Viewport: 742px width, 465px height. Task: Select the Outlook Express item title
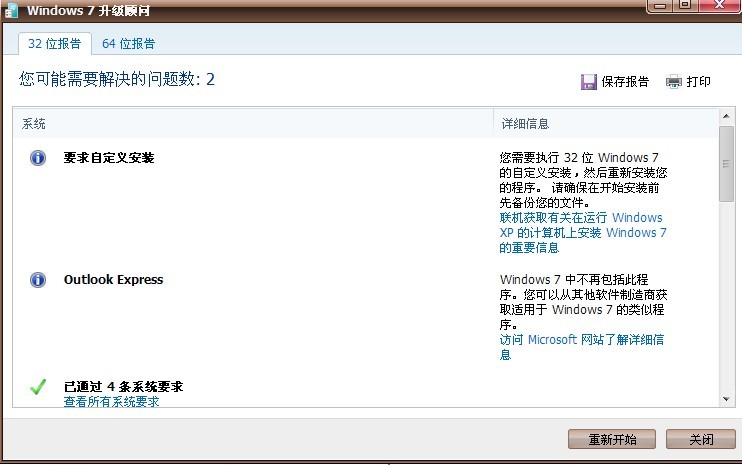click(x=114, y=280)
